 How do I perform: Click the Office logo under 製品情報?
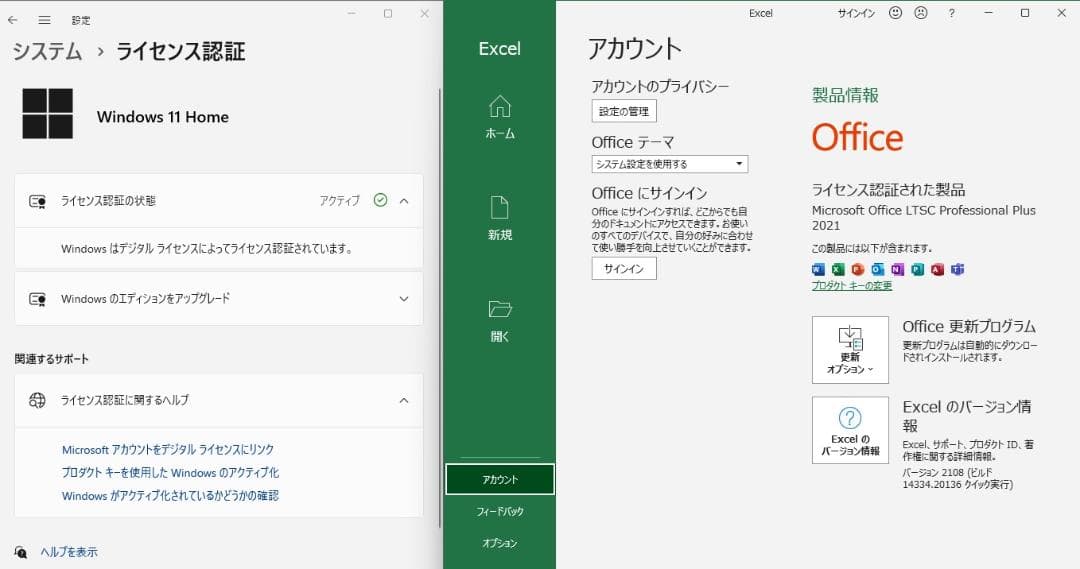[857, 137]
